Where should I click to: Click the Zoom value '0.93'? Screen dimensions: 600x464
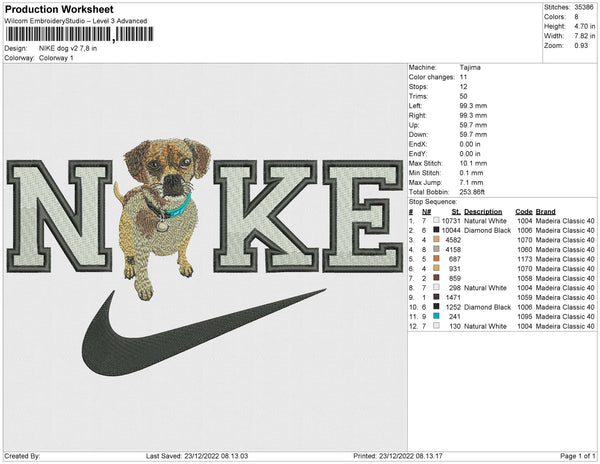tap(581, 46)
